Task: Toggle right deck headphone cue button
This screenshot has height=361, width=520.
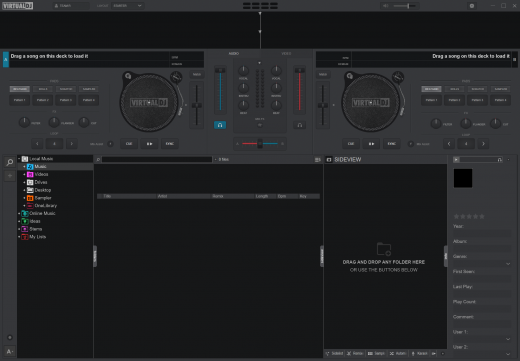Action: click(300, 125)
